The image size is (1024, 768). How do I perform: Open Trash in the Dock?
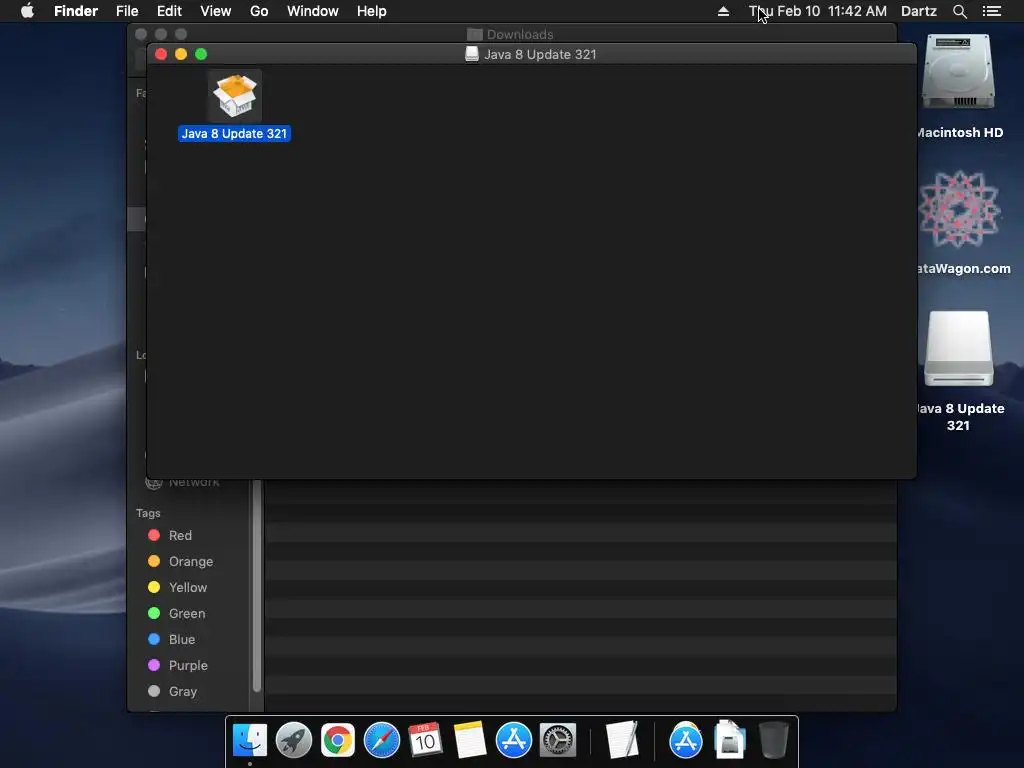click(x=774, y=740)
